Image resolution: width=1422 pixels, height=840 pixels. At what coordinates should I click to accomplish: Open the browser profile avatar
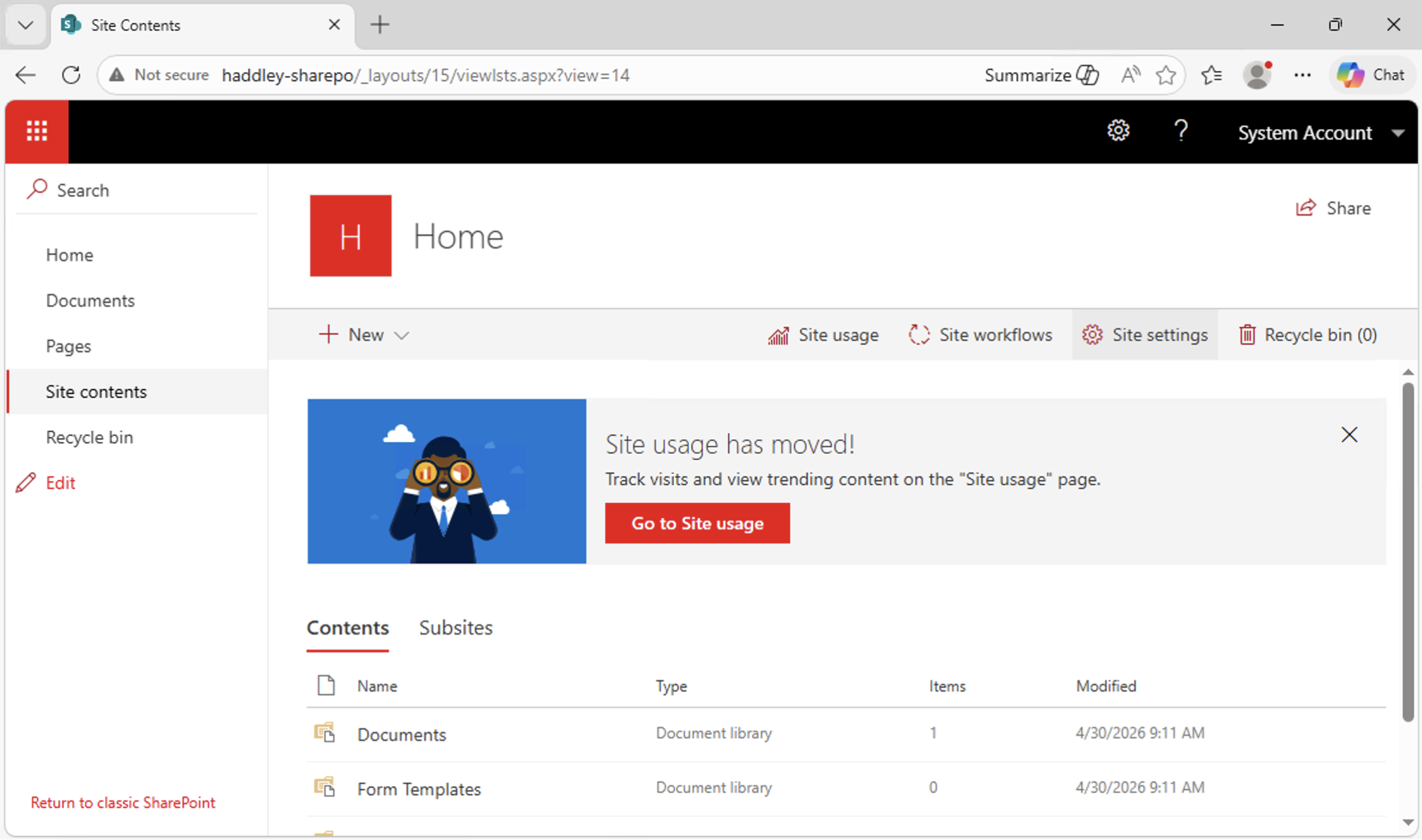tap(1257, 75)
